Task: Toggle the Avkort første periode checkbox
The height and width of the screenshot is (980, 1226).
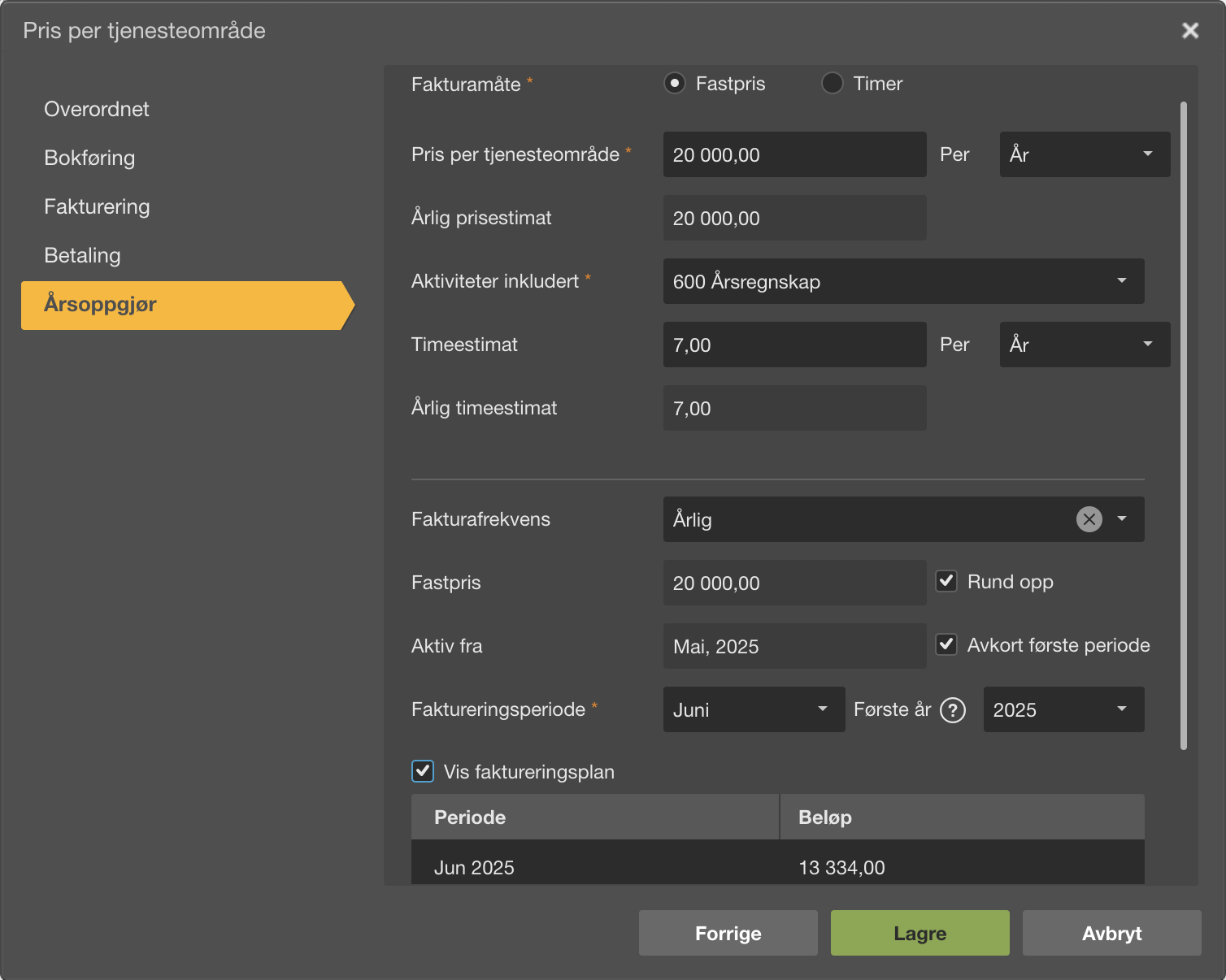Action: (946, 645)
